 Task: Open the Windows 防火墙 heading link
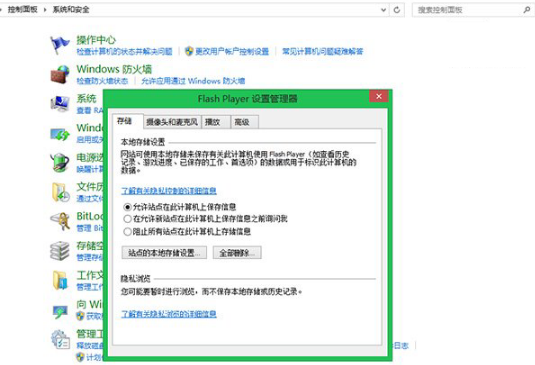point(114,69)
